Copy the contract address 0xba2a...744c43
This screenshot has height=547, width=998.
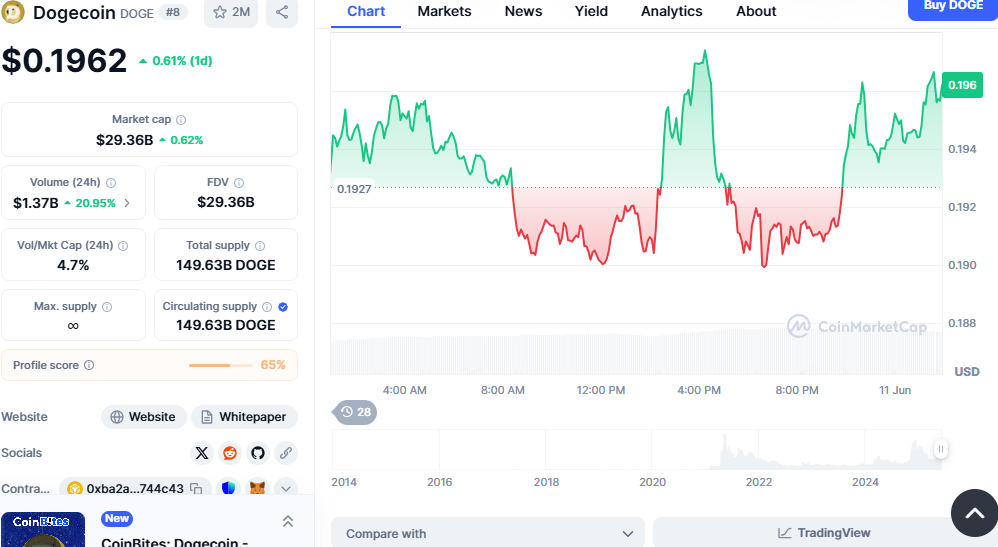point(196,489)
